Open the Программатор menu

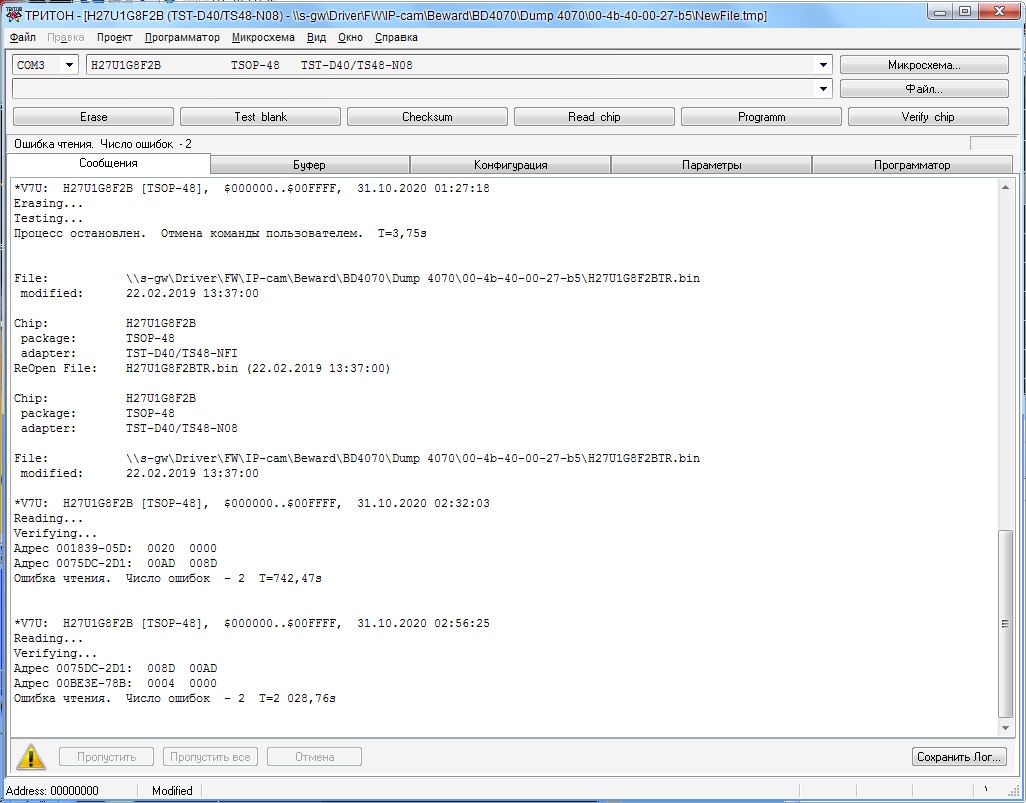[182, 37]
